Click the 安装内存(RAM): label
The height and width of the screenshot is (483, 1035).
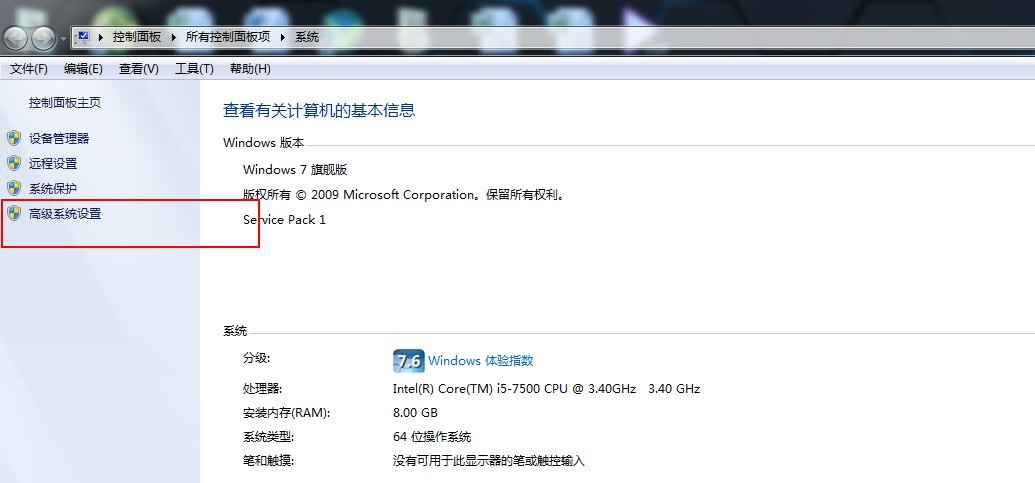[x=286, y=413]
